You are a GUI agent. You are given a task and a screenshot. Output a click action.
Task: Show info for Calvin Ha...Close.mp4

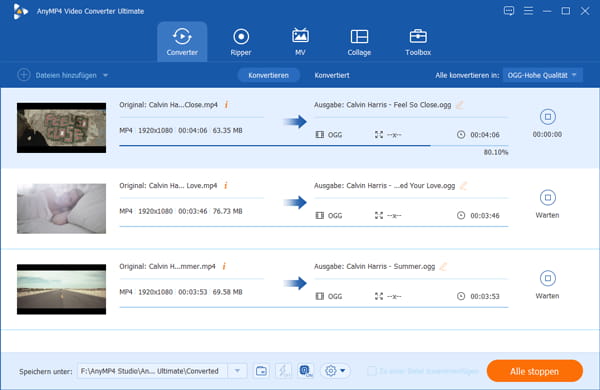click(227, 104)
